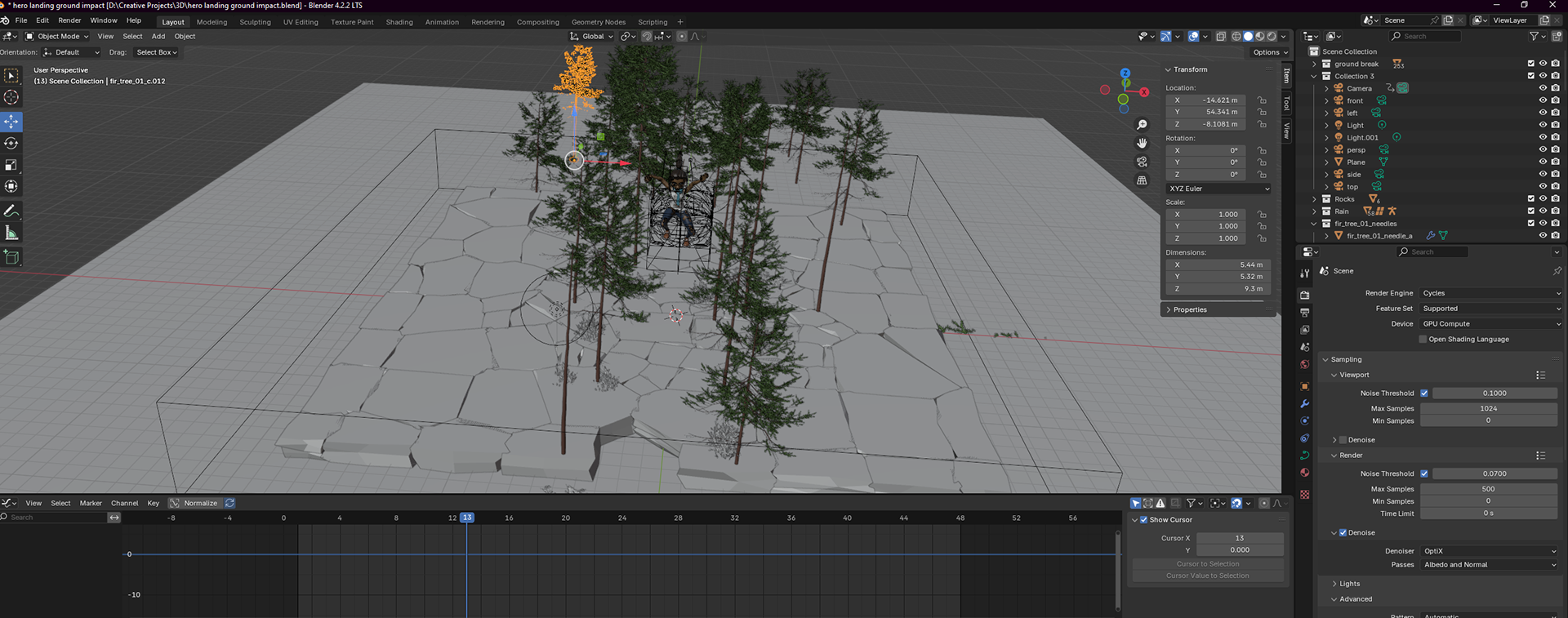Screen dimensions: 1568x618
Task: Activate the Move tool
Action: pyautogui.click(x=11, y=122)
